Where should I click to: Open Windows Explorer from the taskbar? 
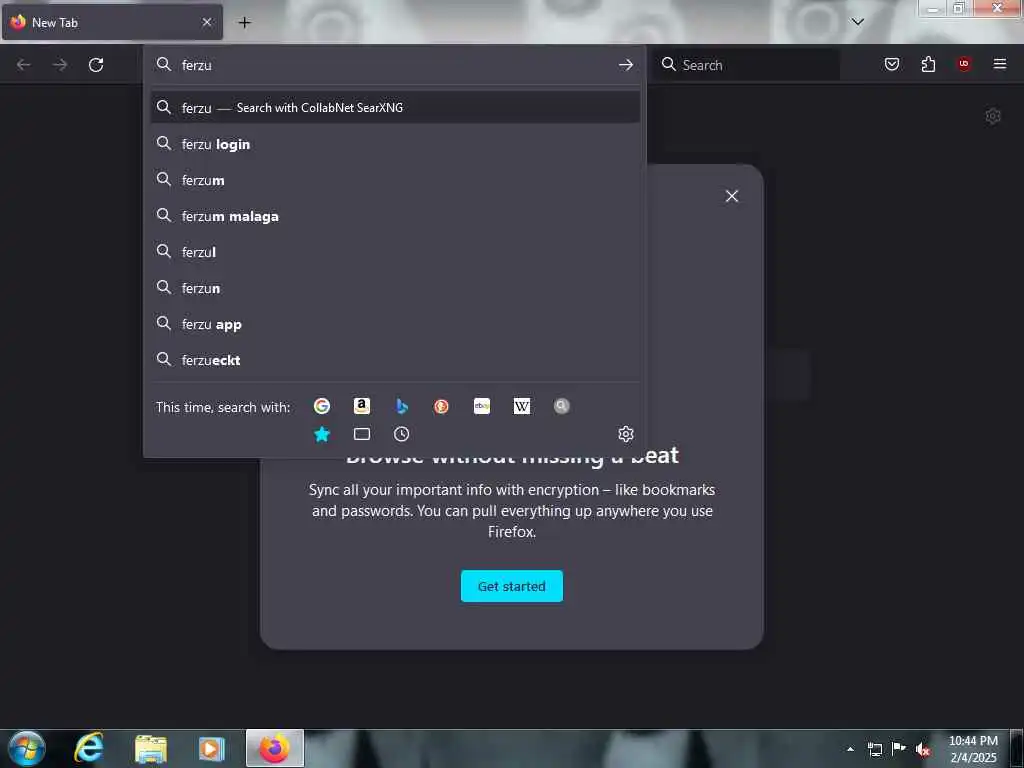tap(151, 748)
